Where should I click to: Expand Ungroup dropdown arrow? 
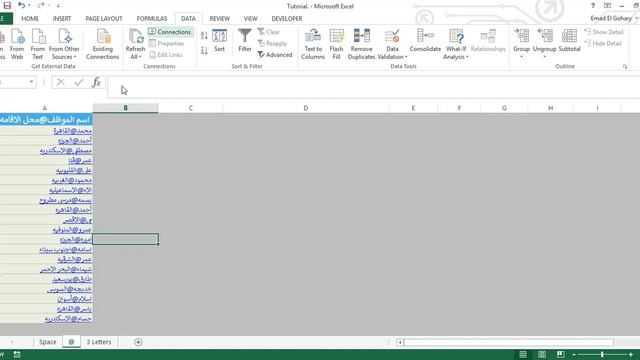(x=544, y=56)
